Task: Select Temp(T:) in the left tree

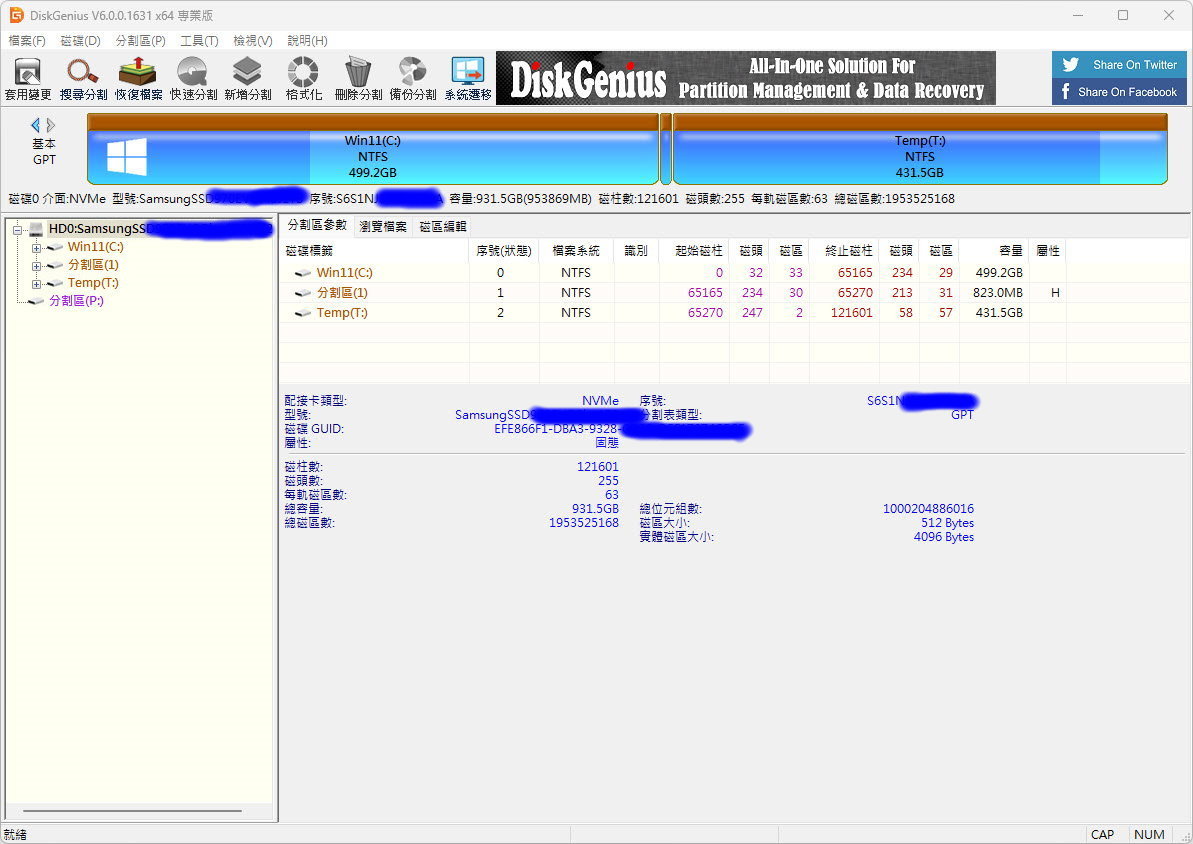Action: (93, 282)
